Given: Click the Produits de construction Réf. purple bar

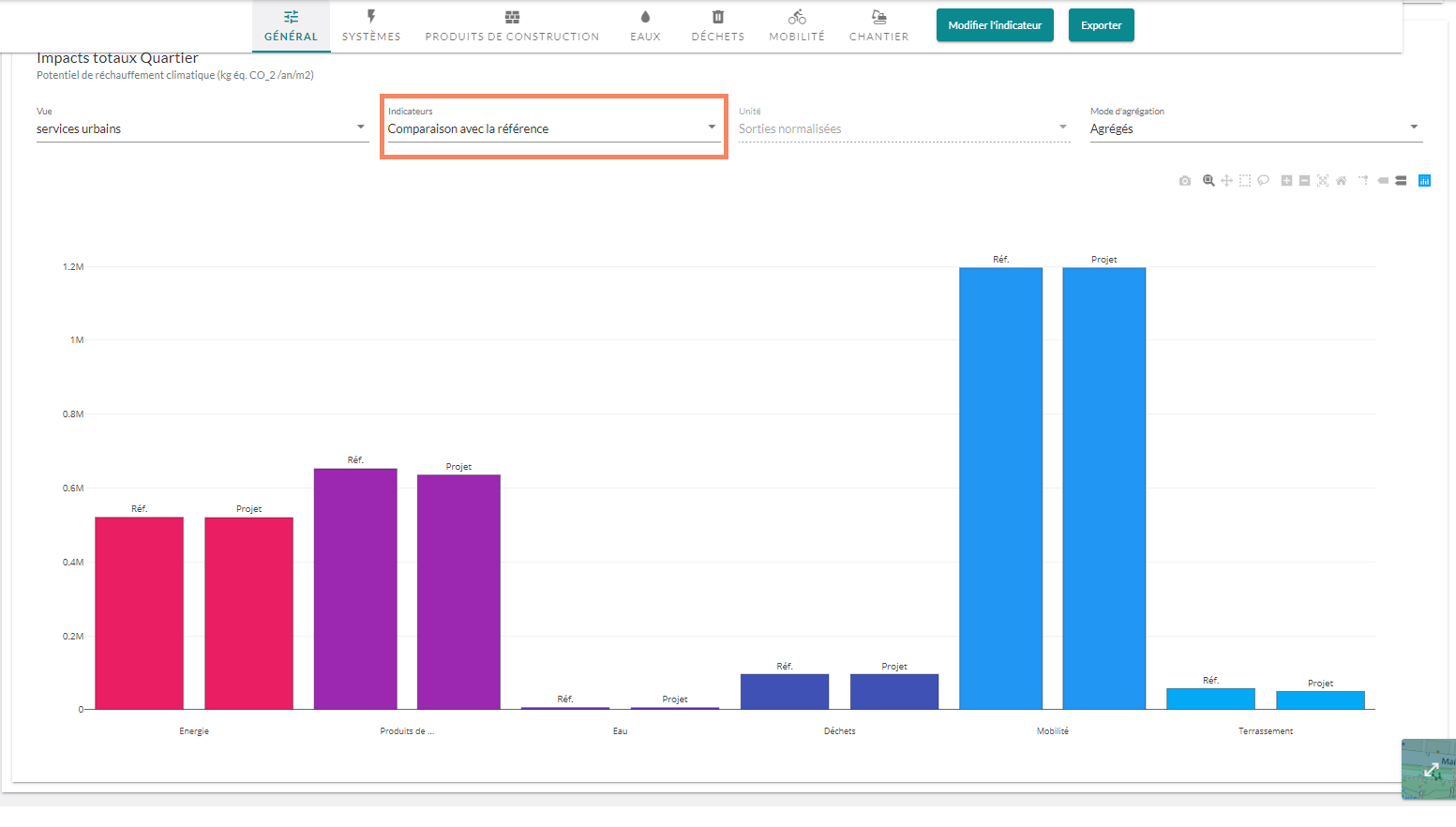Looking at the screenshot, I should pos(355,589).
